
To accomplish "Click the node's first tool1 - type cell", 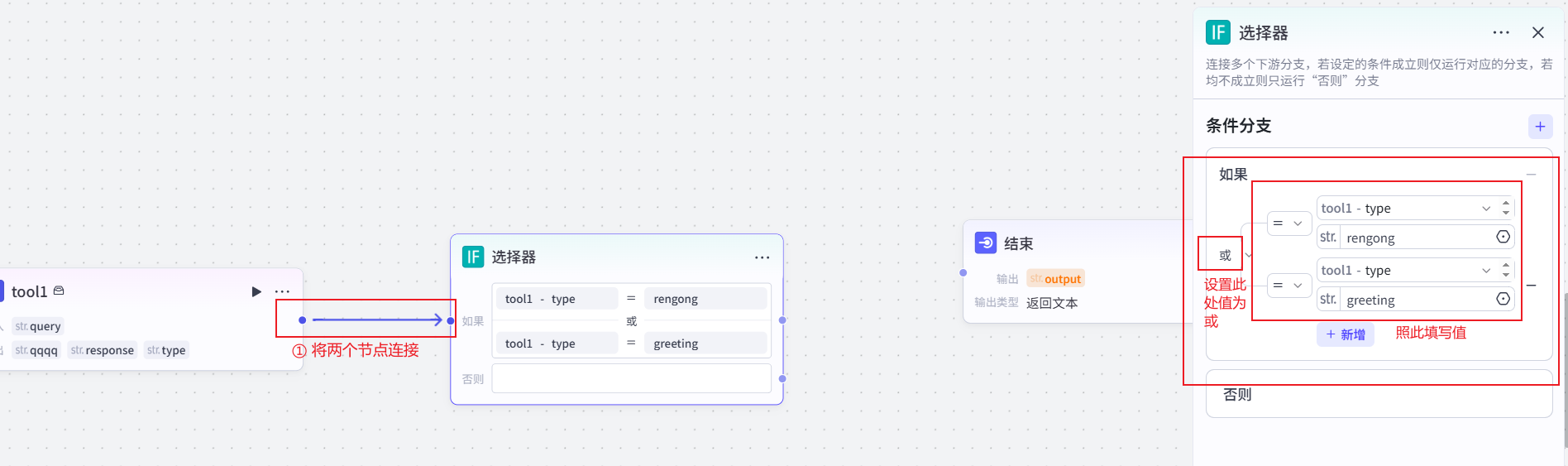I will [557, 299].
